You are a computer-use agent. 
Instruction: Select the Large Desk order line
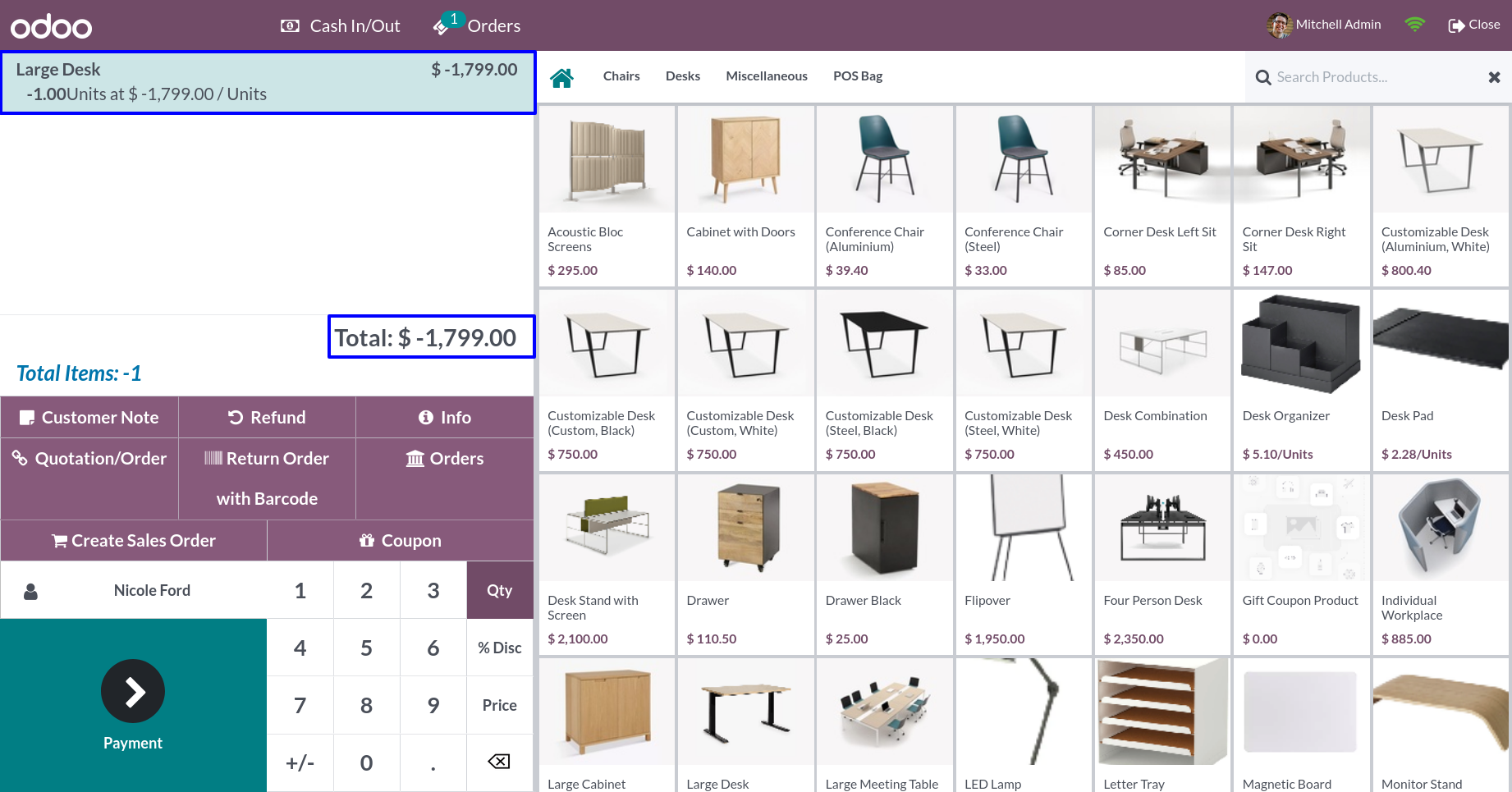(268, 82)
